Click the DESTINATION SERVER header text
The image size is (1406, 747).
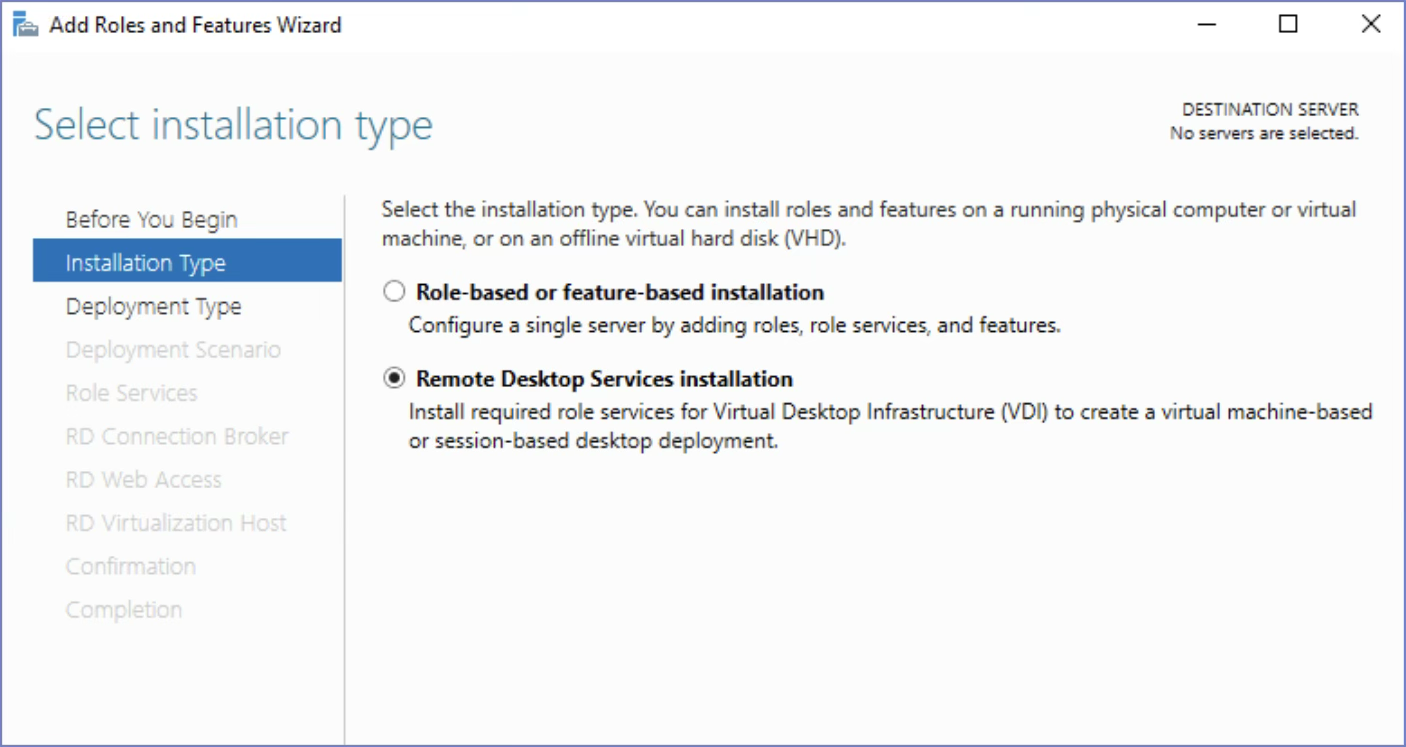coord(1270,109)
